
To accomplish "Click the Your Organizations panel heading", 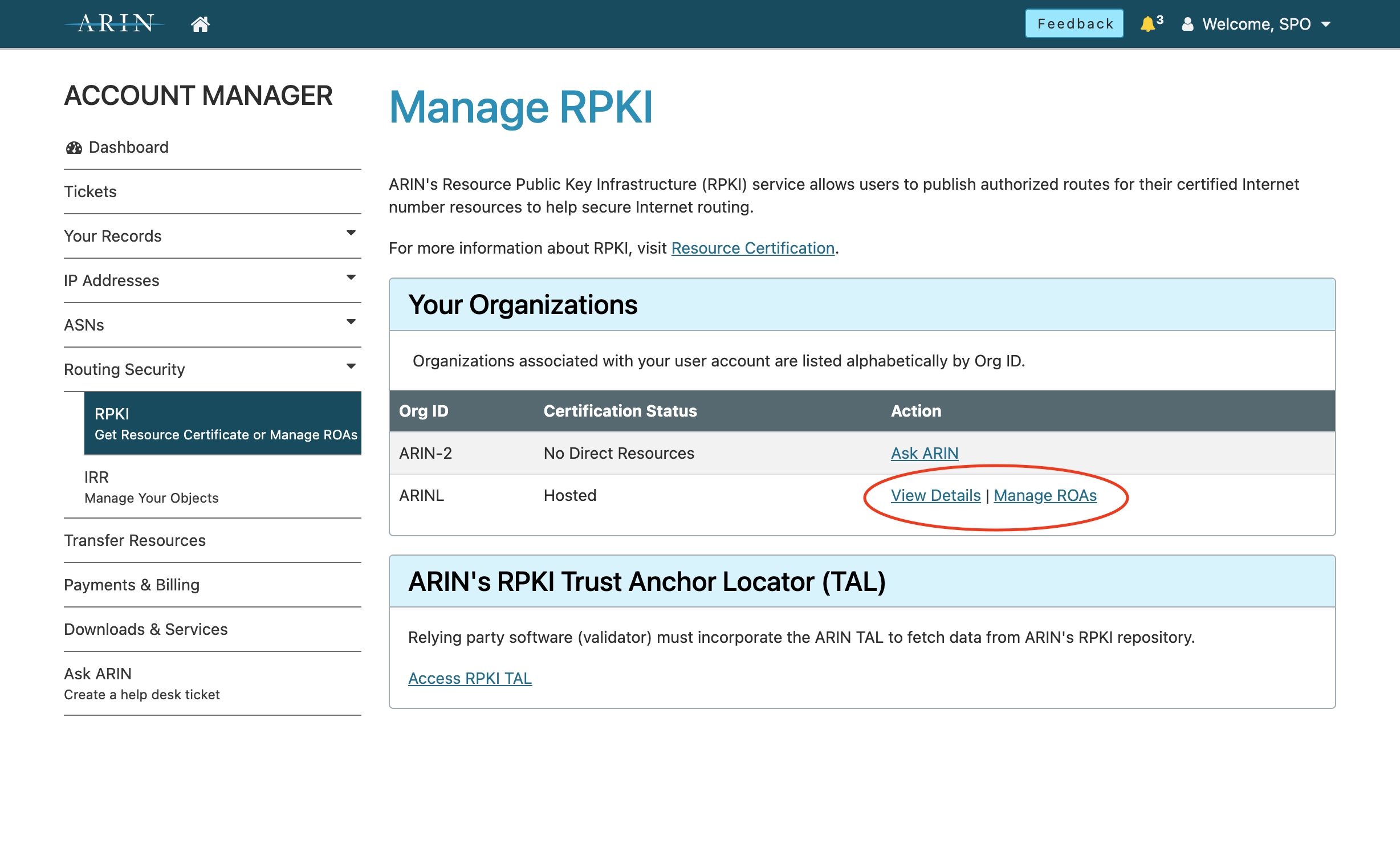I will pos(523,304).
